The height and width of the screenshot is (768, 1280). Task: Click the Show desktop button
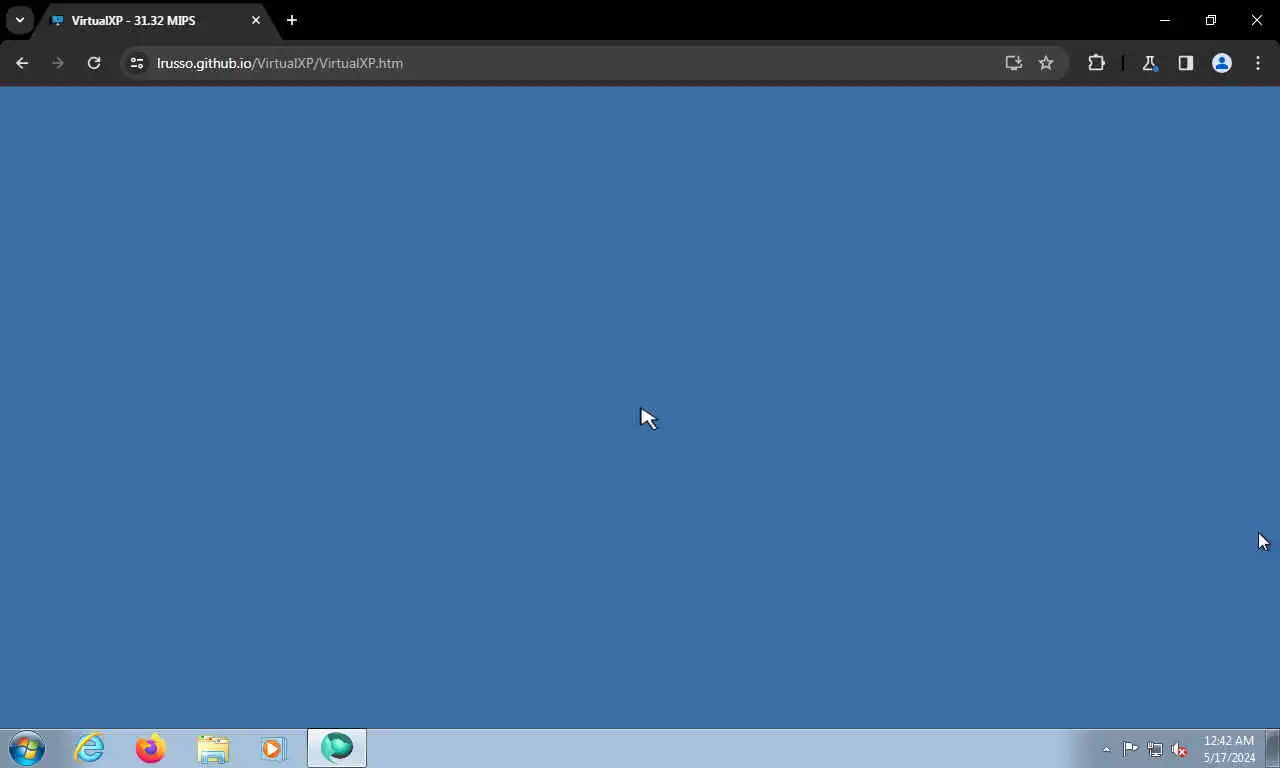coord(1273,748)
